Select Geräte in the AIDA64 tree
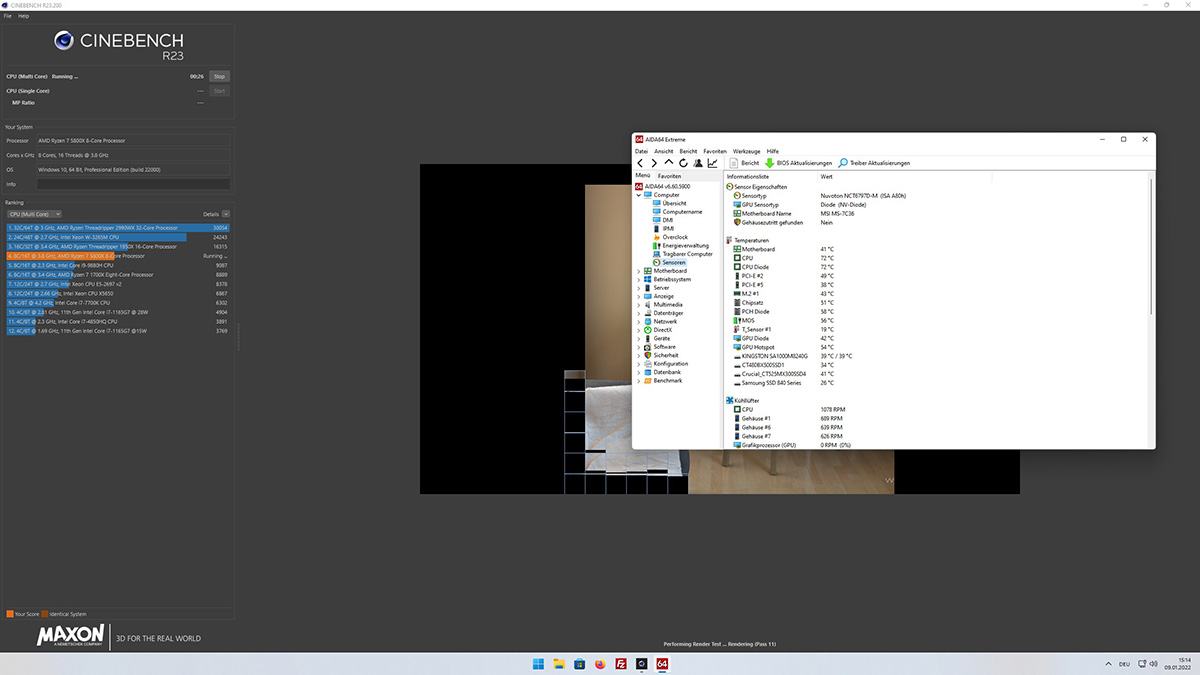 (x=657, y=338)
